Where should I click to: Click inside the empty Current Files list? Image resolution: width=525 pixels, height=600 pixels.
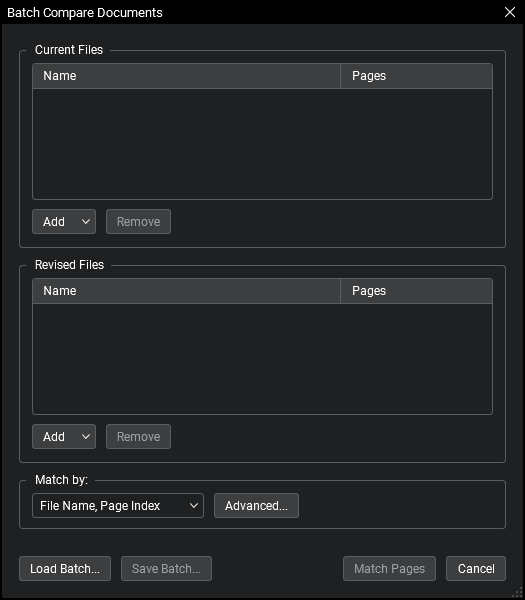262,144
